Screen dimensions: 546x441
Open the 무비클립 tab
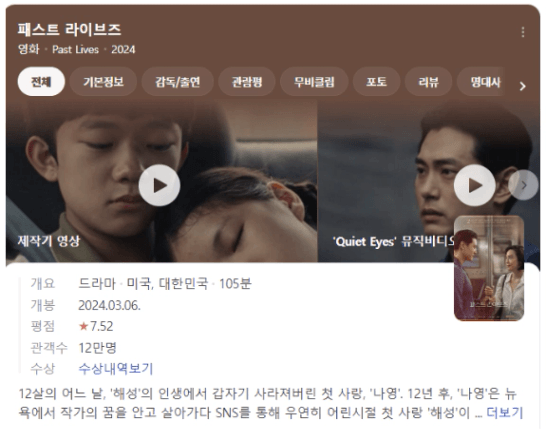click(314, 82)
